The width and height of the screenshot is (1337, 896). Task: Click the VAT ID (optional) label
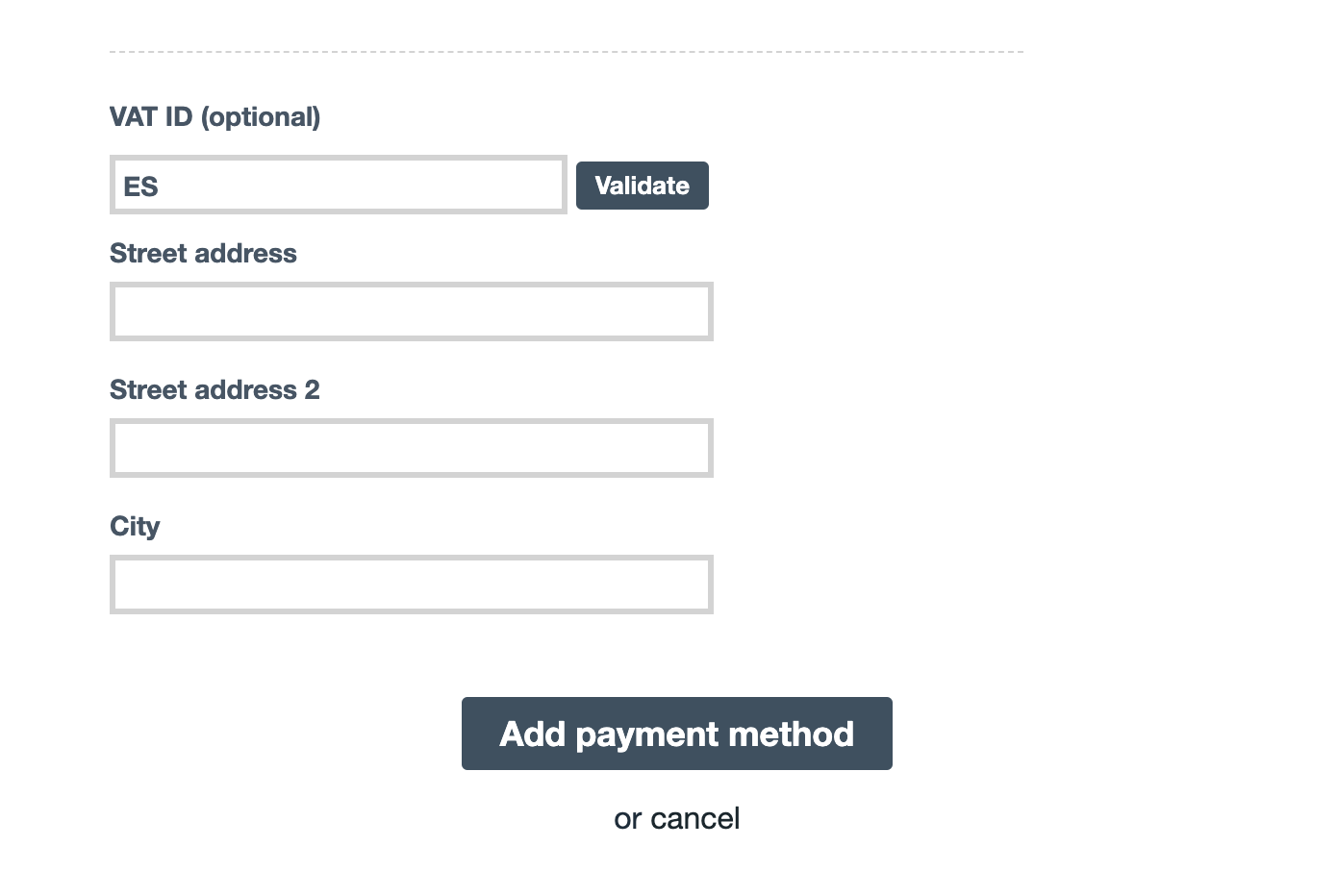(x=214, y=116)
